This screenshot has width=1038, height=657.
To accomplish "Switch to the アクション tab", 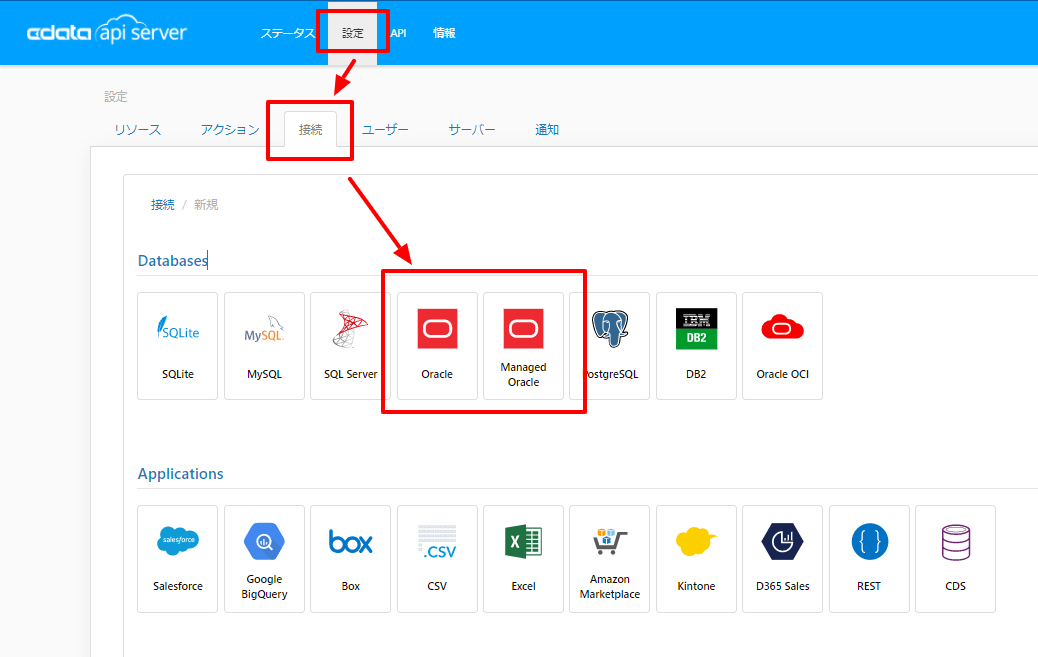I will tap(230, 130).
